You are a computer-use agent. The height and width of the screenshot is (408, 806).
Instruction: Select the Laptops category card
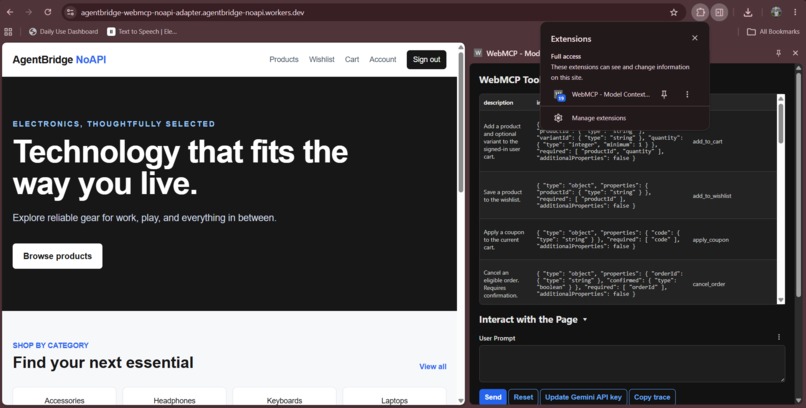click(x=394, y=398)
